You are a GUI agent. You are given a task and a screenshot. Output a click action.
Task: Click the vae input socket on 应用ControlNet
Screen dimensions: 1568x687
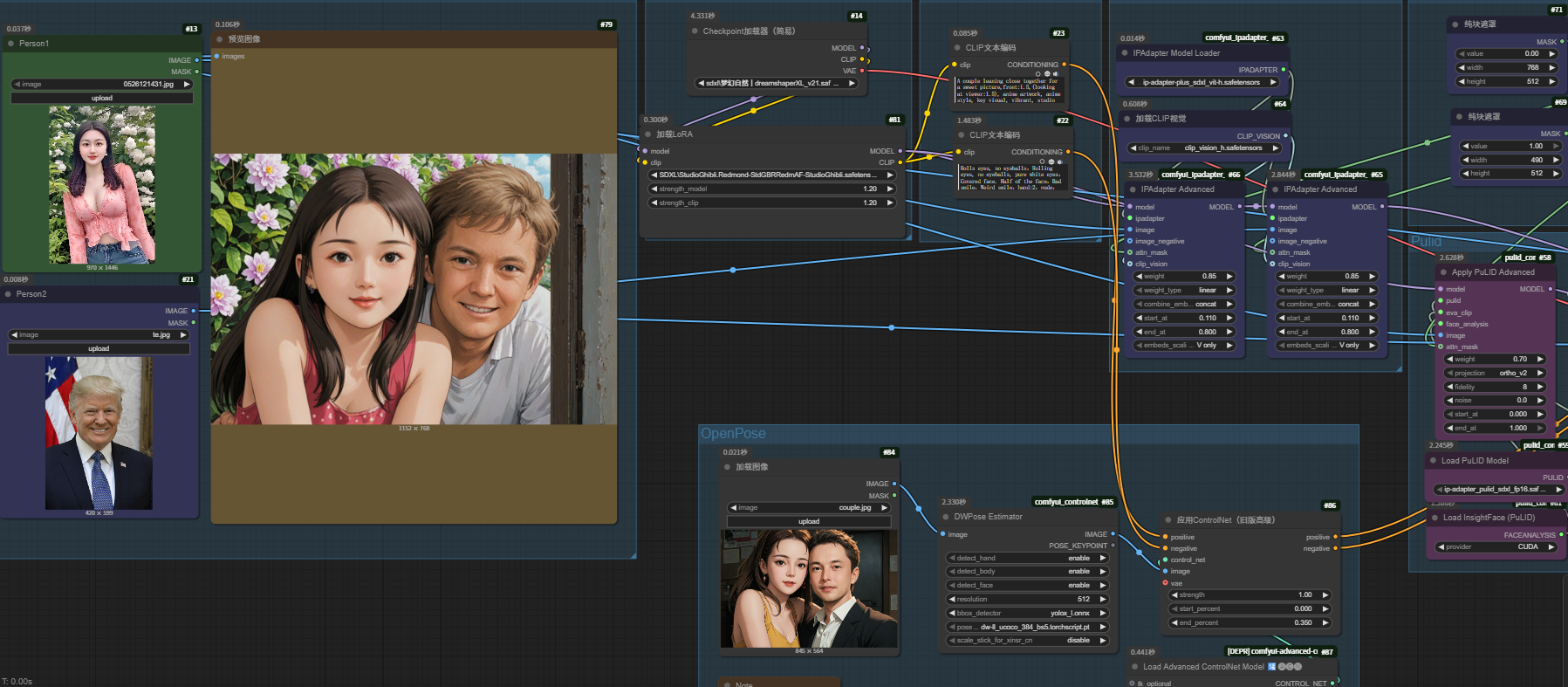(x=1165, y=583)
